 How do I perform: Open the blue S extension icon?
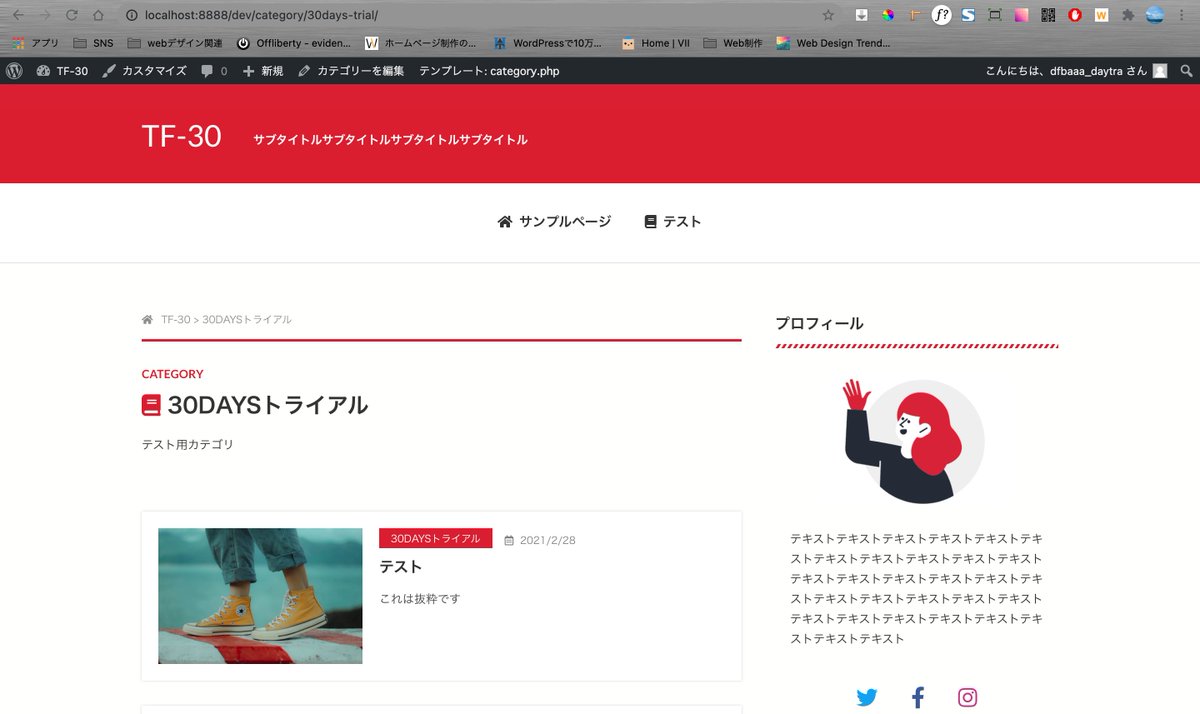(x=968, y=15)
